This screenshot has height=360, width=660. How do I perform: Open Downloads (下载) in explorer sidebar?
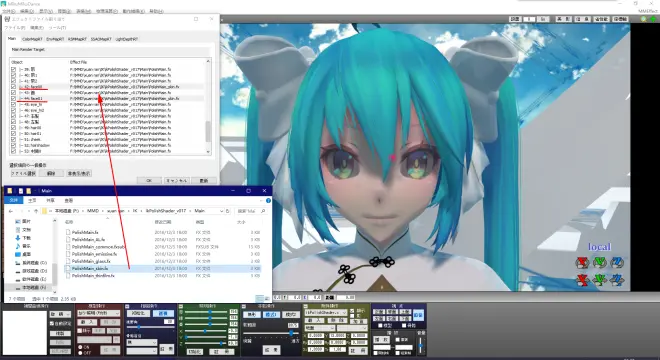[x=24, y=238]
